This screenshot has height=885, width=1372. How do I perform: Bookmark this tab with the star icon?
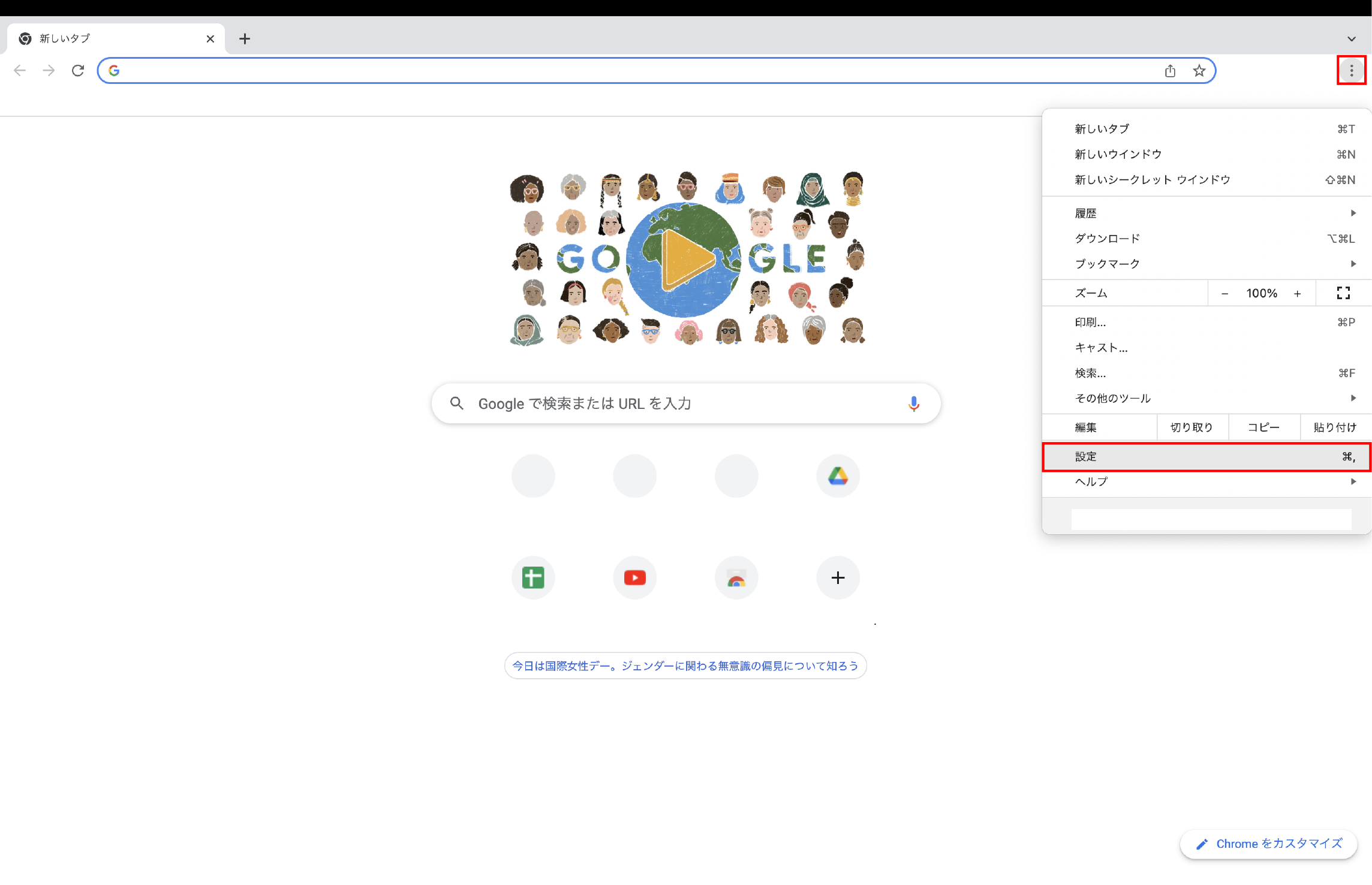(x=1199, y=71)
